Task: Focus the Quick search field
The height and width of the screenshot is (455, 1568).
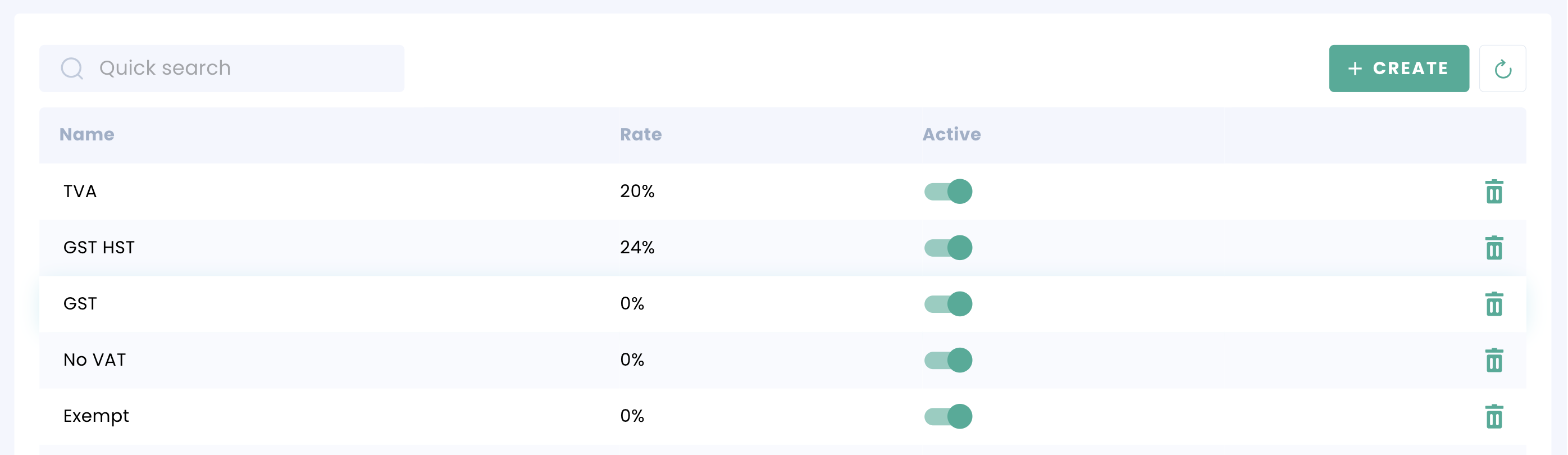Action: 244,68
